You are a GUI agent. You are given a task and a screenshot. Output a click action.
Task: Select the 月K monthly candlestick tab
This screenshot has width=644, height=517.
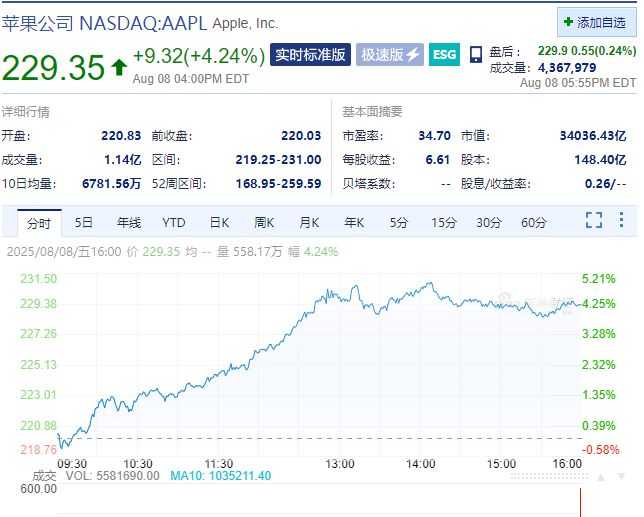point(309,222)
